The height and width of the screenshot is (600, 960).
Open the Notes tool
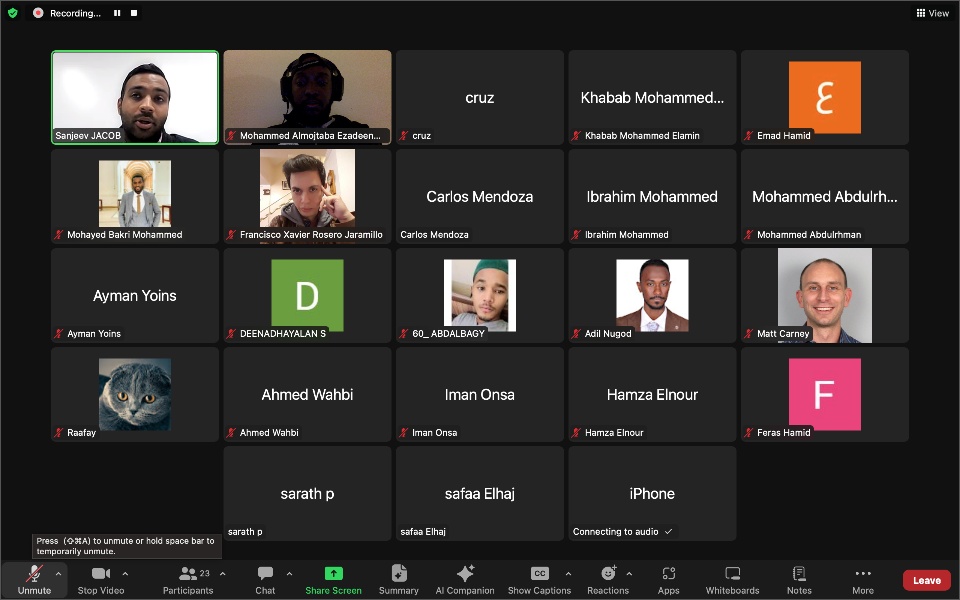pyautogui.click(x=799, y=579)
